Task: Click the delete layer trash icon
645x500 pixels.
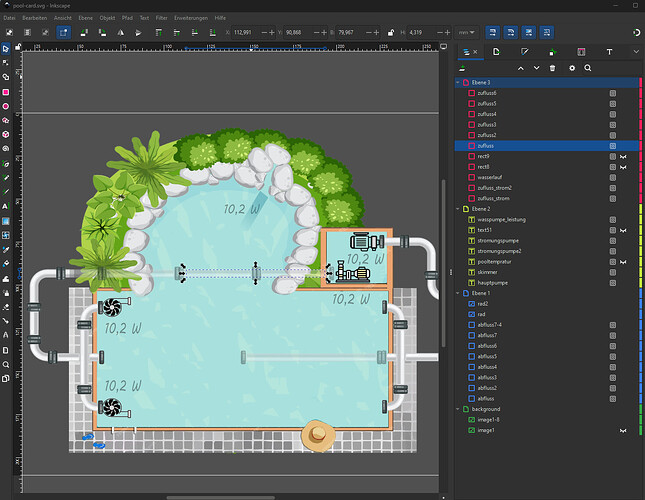Action: coord(552,68)
